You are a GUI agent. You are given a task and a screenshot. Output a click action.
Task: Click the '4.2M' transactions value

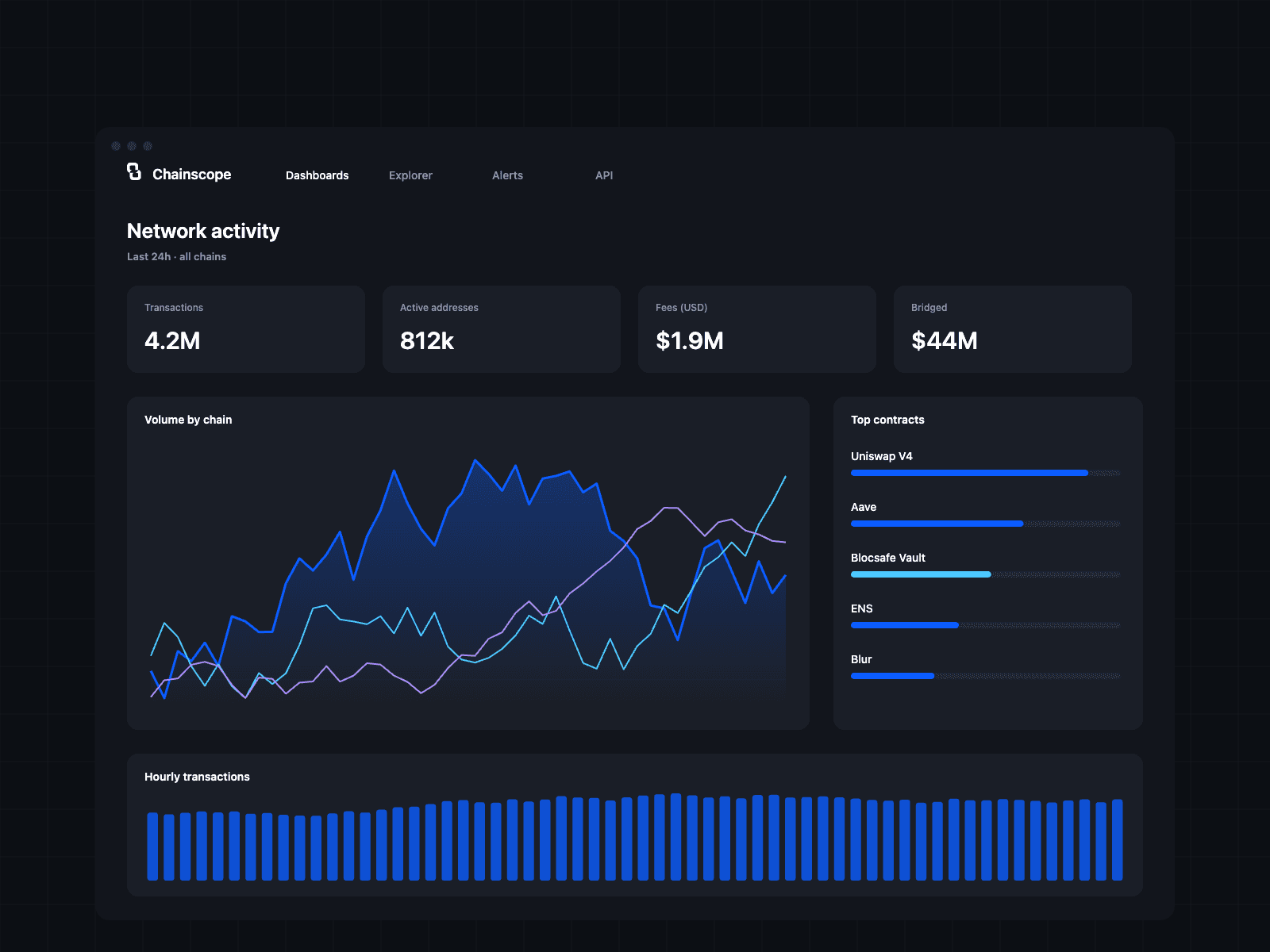pyautogui.click(x=172, y=340)
